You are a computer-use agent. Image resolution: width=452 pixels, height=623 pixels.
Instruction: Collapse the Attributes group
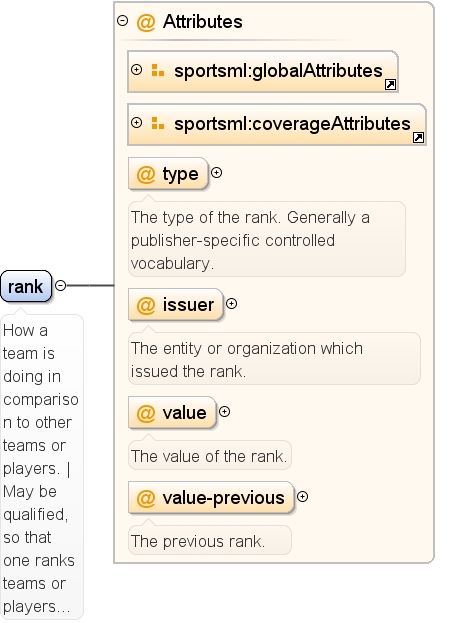pyautogui.click(x=122, y=20)
